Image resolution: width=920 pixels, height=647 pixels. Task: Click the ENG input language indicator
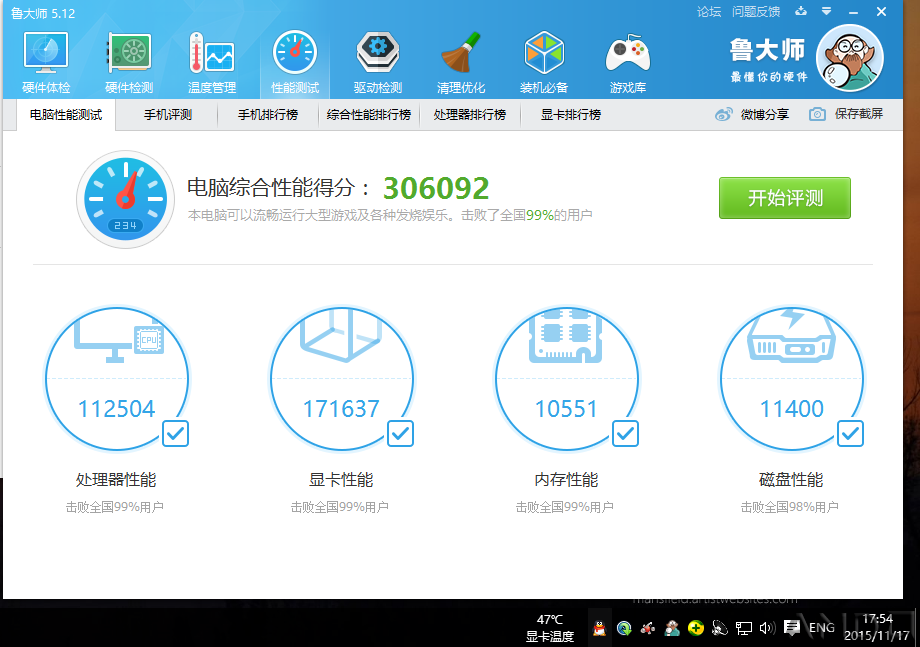pos(821,628)
